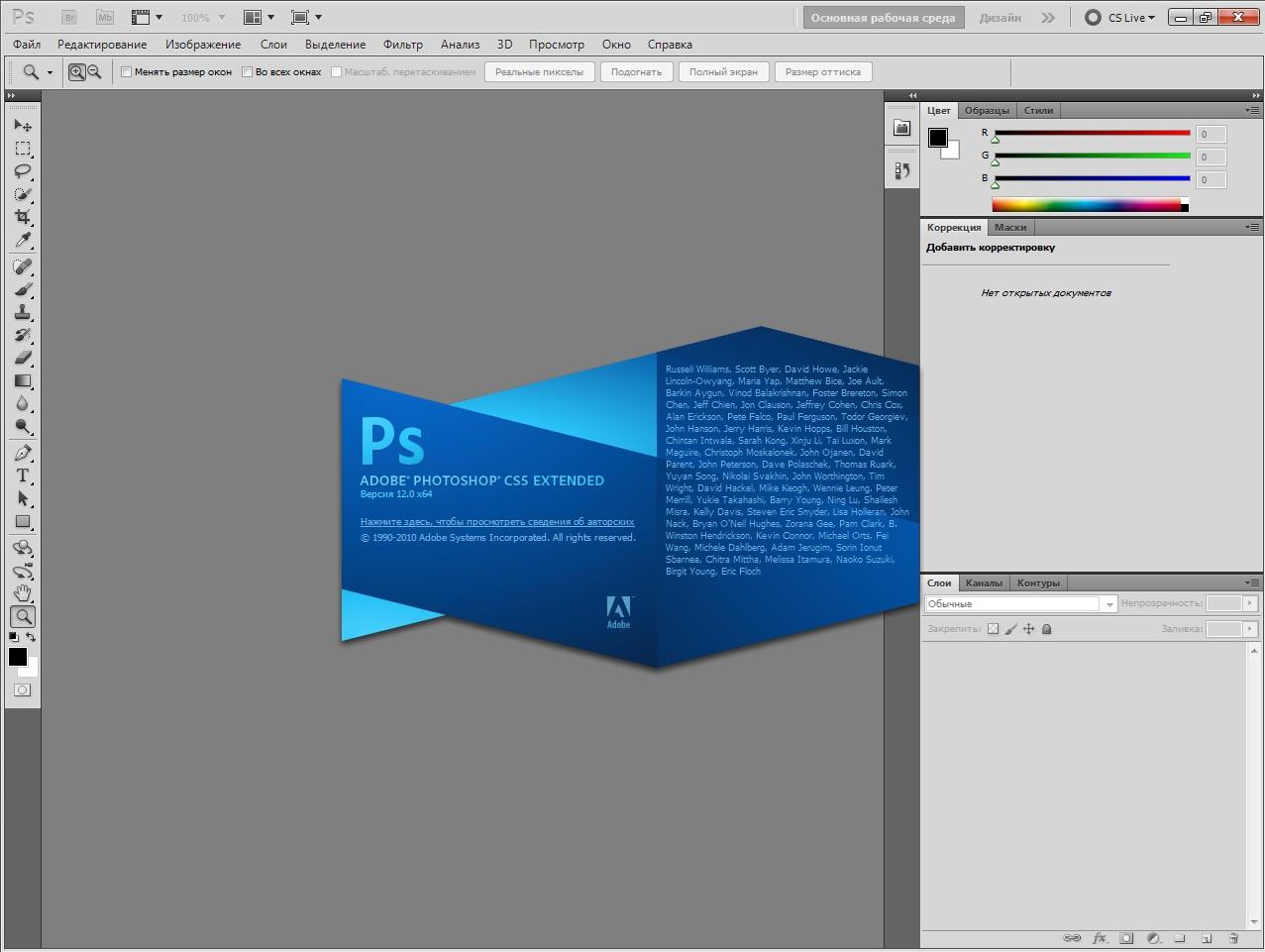Expand the Color panel options menu
This screenshot has width=1265, height=952.
1252,110
